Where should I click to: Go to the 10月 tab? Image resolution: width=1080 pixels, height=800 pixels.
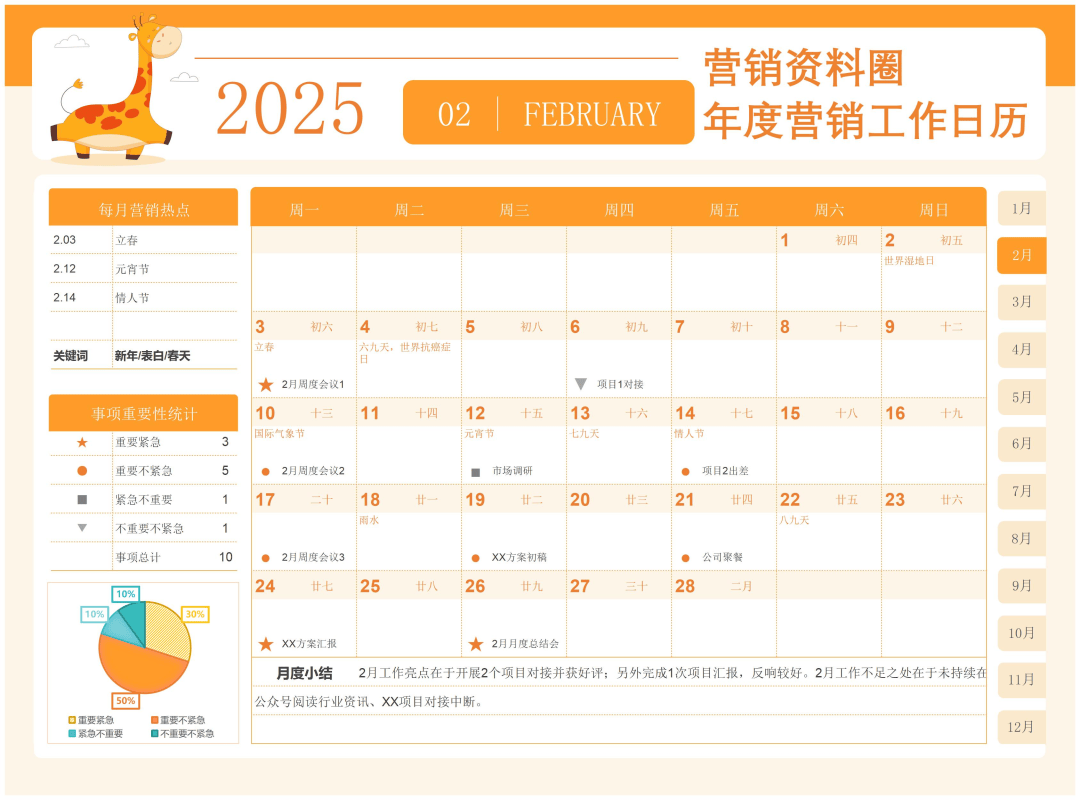coord(1021,633)
